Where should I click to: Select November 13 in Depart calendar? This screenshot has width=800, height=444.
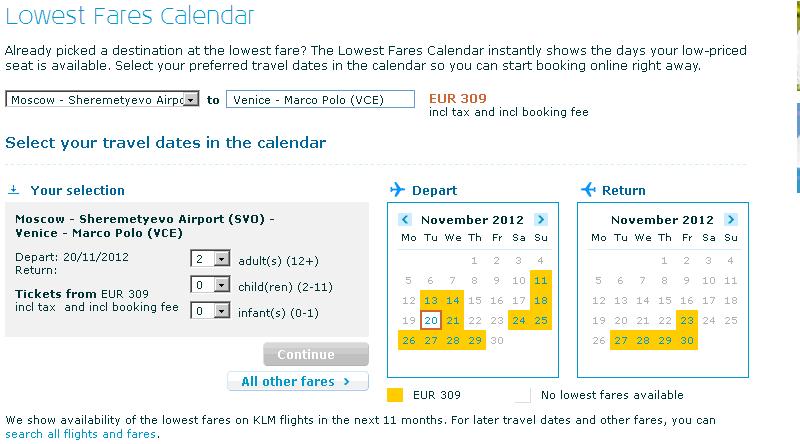(x=431, y=301)
